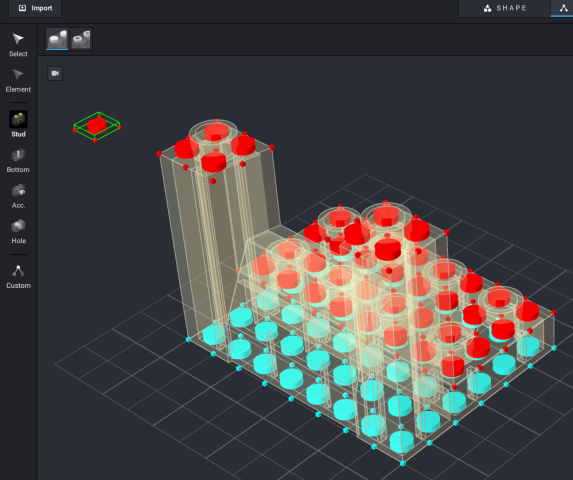Click the top stud on the tall column
The image size is (573, 480).
pyautogui.click(x=216, y=132)
